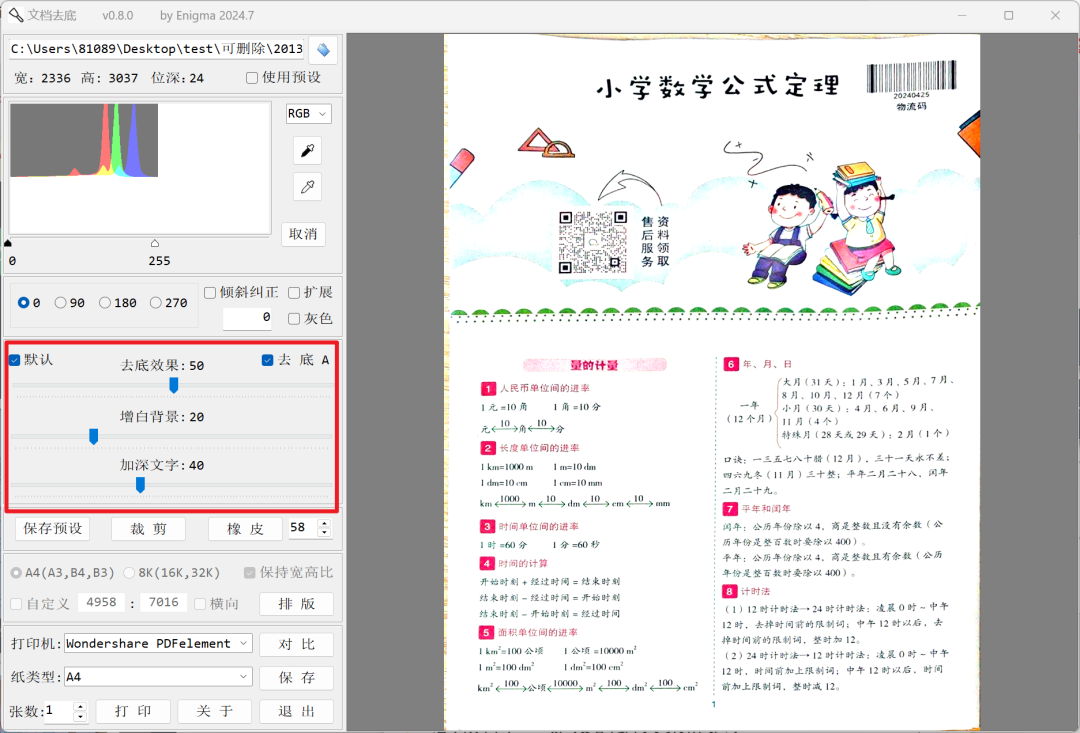Click the black point marker under histogram
Image resolution: width=1080 pixels, height=733 pixels.
point(9,243)
